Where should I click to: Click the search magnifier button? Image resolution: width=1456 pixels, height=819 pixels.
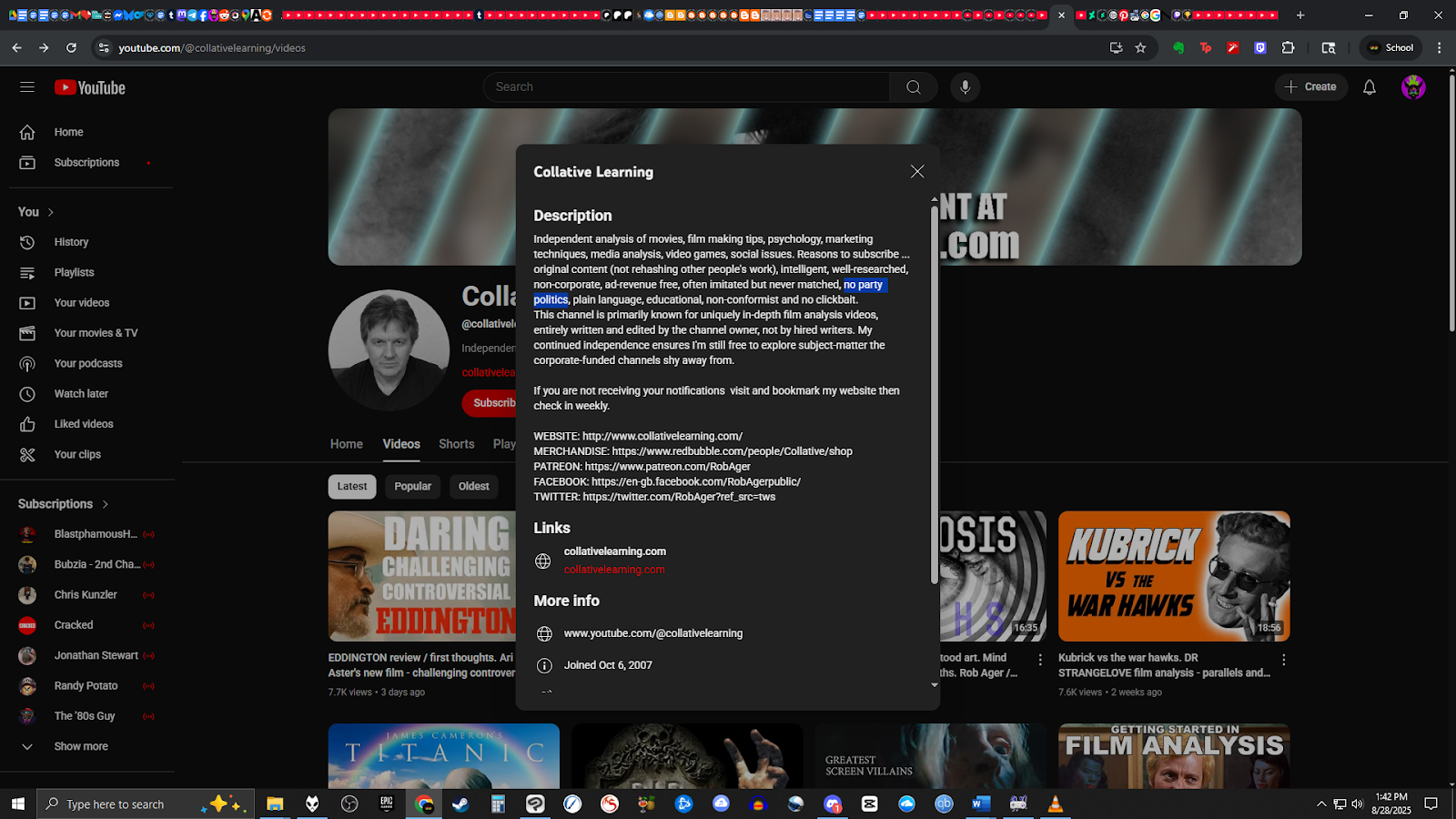pos(914,87)
